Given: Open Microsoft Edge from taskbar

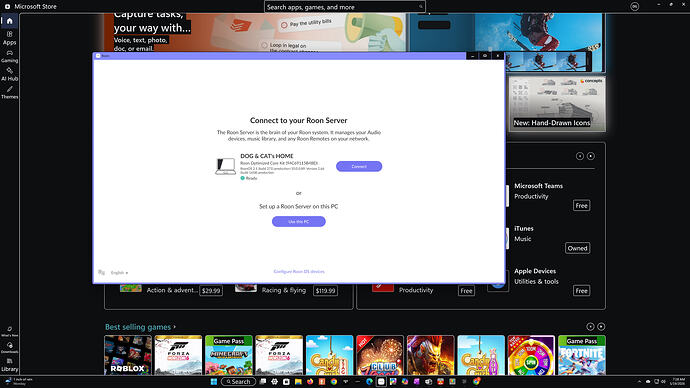Looking at the screenshot, I should 369,381.
